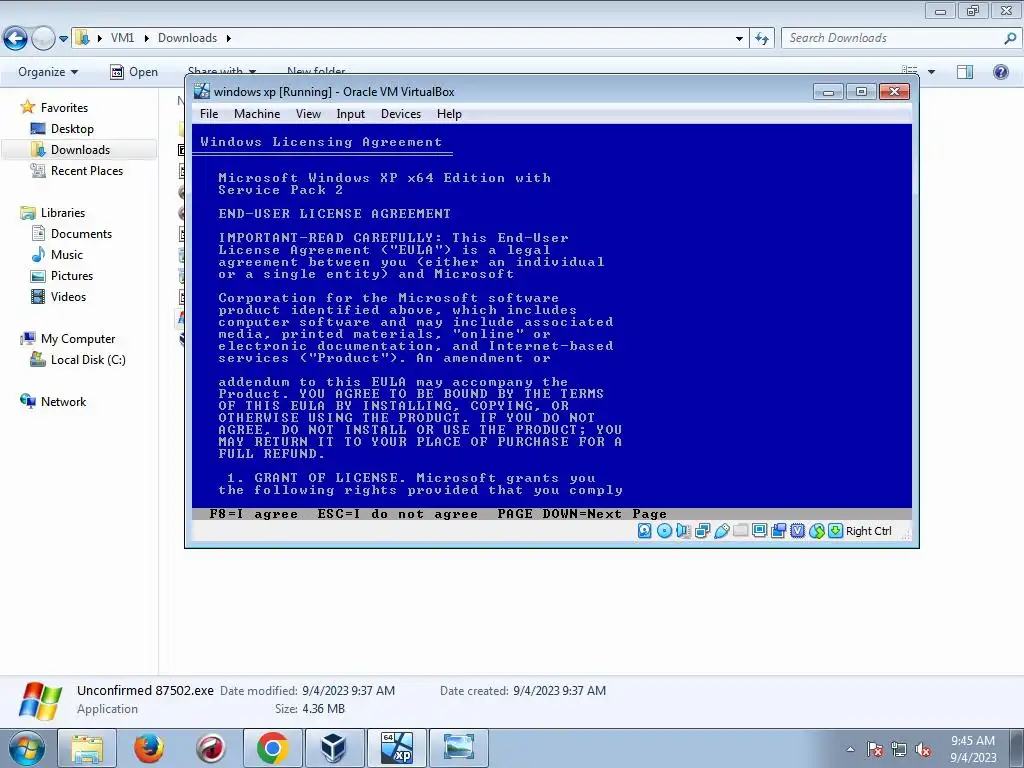Click the network adapters icon in VirtualBox status bar

(x=703, y=531)
